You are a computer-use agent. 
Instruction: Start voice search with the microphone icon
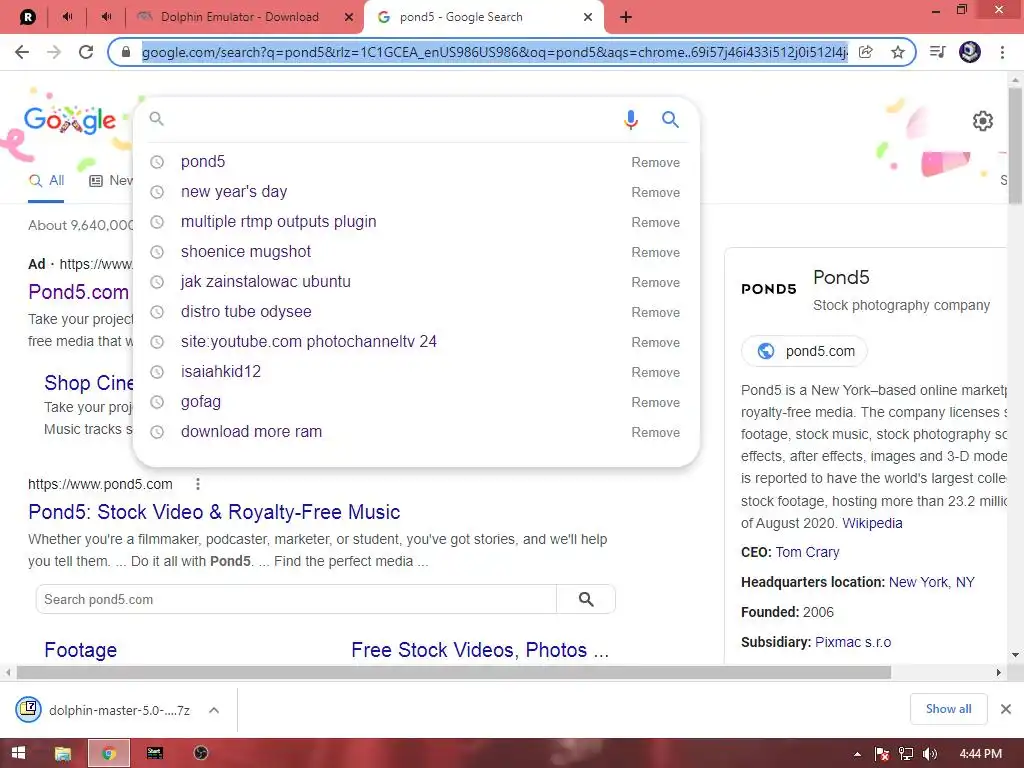(x=630, y=120)
